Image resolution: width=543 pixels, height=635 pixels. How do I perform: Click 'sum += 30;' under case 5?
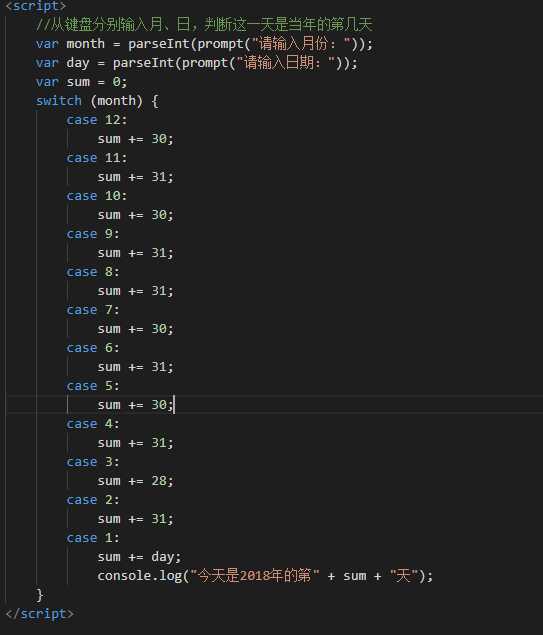[x=135, y=405]
